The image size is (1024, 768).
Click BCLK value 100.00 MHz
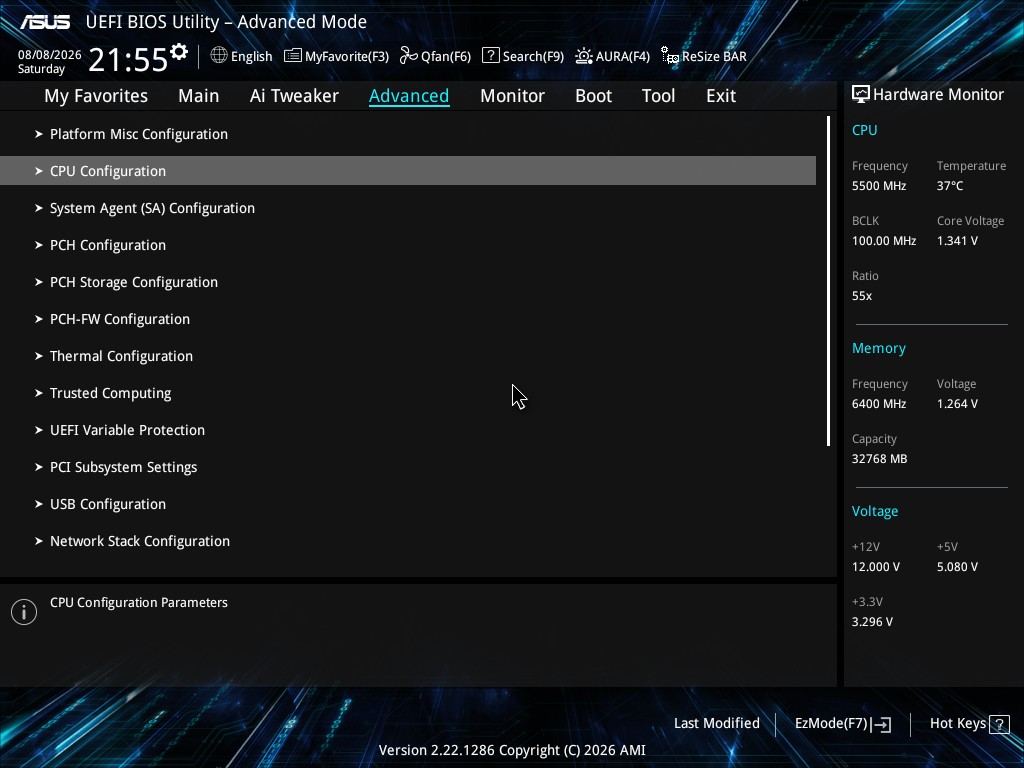[x=884, y=241]
